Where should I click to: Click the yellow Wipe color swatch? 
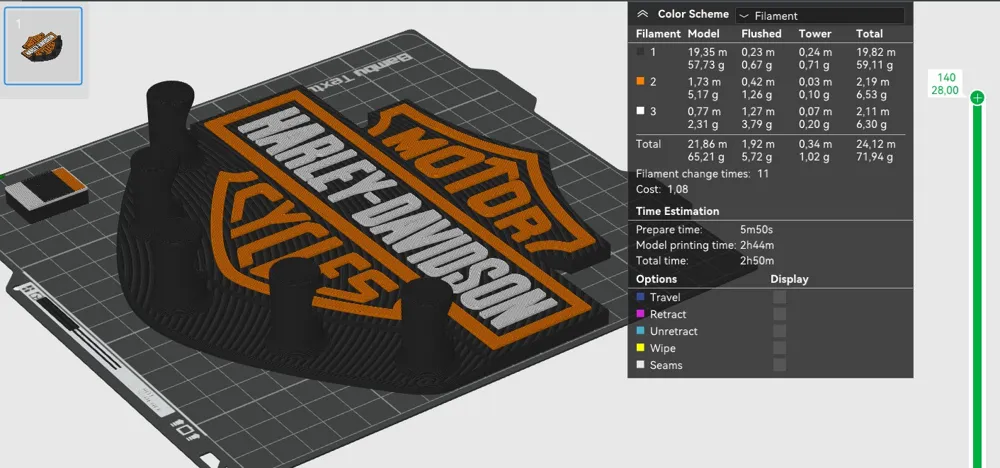640,348
